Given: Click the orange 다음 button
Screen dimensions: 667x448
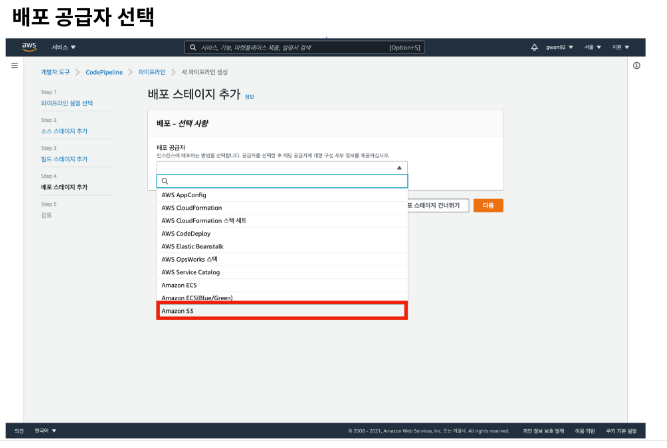Looking at the screenshot, I should coord(488,205).
